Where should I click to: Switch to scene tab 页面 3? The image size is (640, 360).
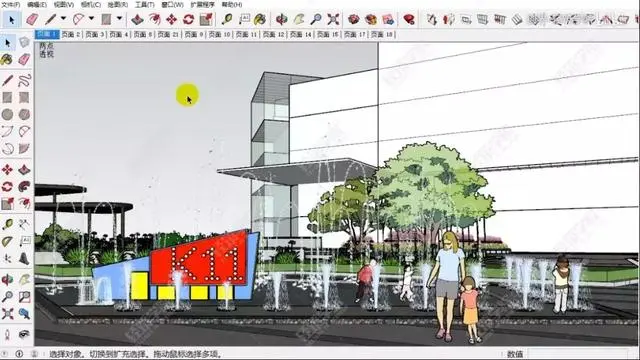click(x=95, y=35)
